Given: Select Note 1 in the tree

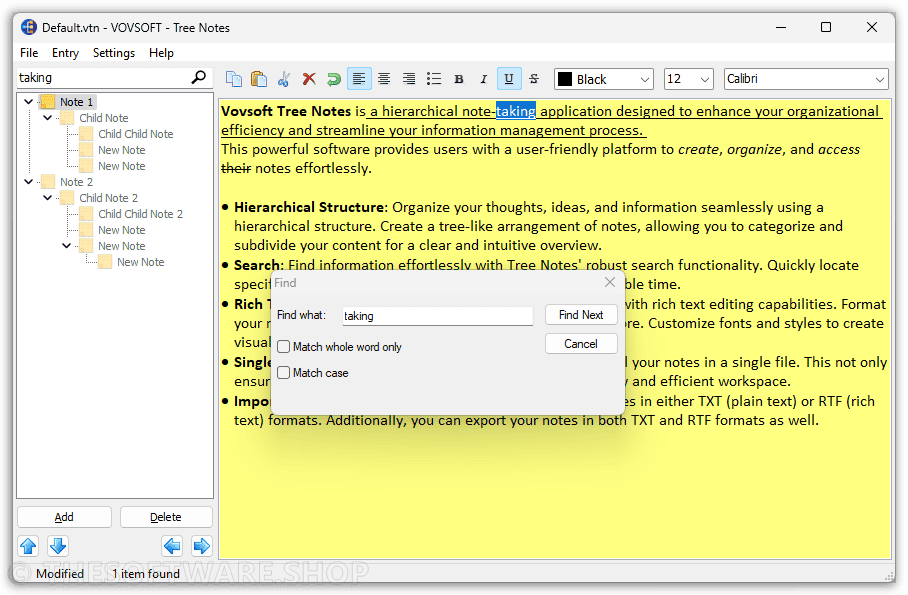Looking at the screenshot, I should click(x=76, y=102).
